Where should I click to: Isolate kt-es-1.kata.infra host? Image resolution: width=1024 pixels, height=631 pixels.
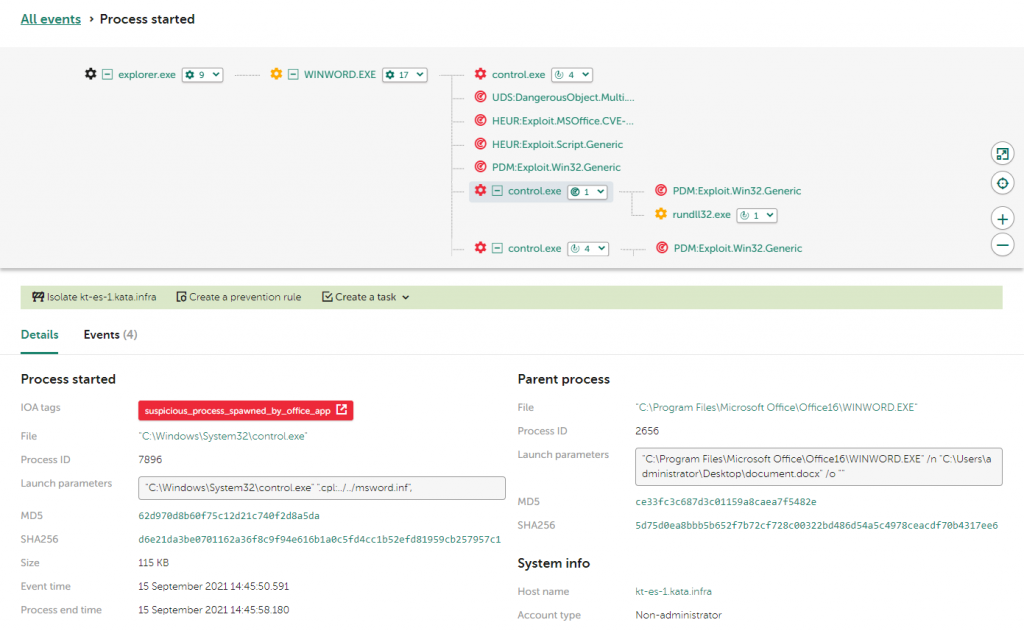[95, 297]
